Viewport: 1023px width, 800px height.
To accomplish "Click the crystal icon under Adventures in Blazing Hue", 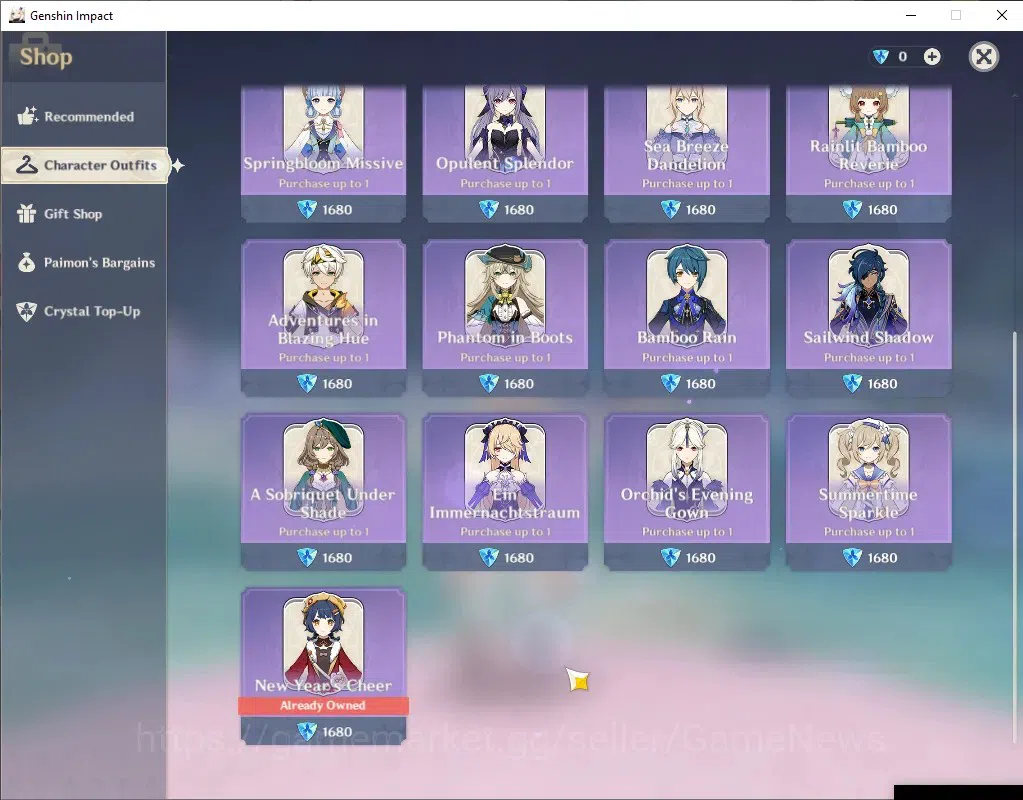I will 307,383.
